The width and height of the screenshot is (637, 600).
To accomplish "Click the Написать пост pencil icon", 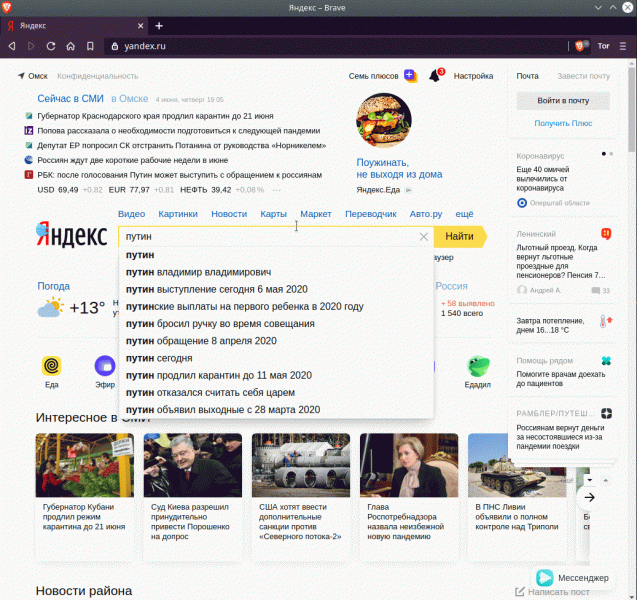I will [x=520, y=592].
